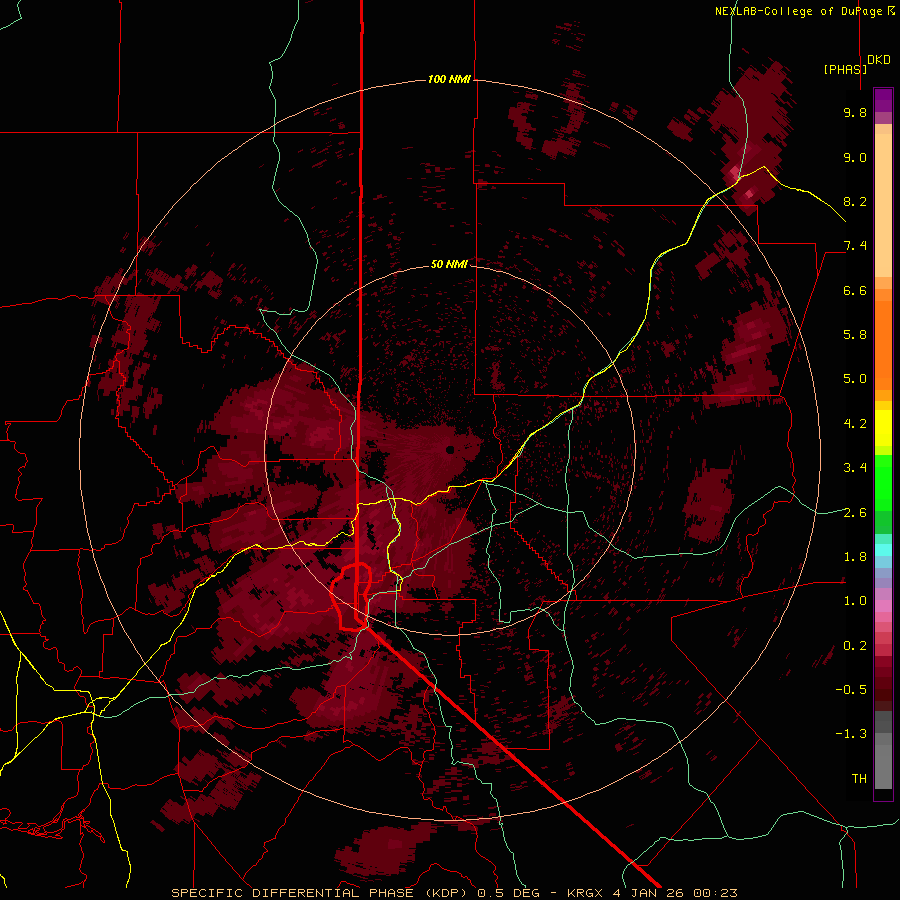Select the 8.2 value on the scale
900x900 pixels.
pyautogui.click(x=855, y=201)
